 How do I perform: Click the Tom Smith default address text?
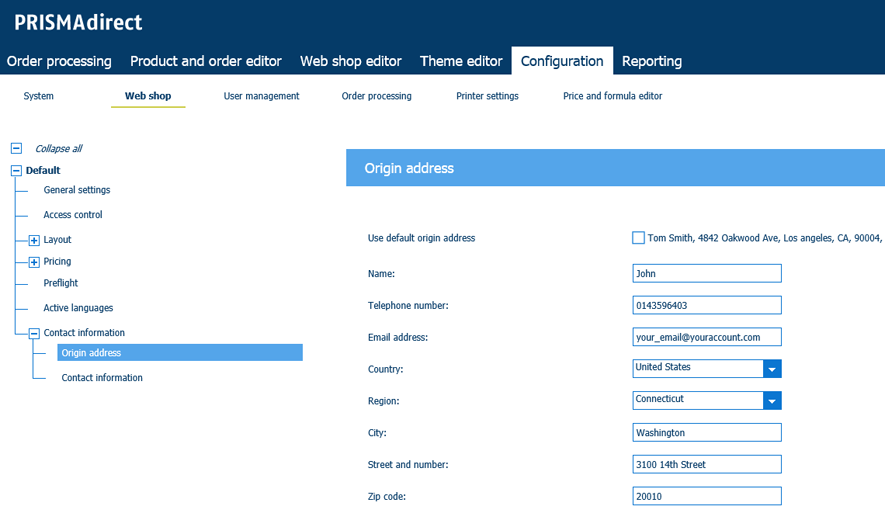click(765, 238)
